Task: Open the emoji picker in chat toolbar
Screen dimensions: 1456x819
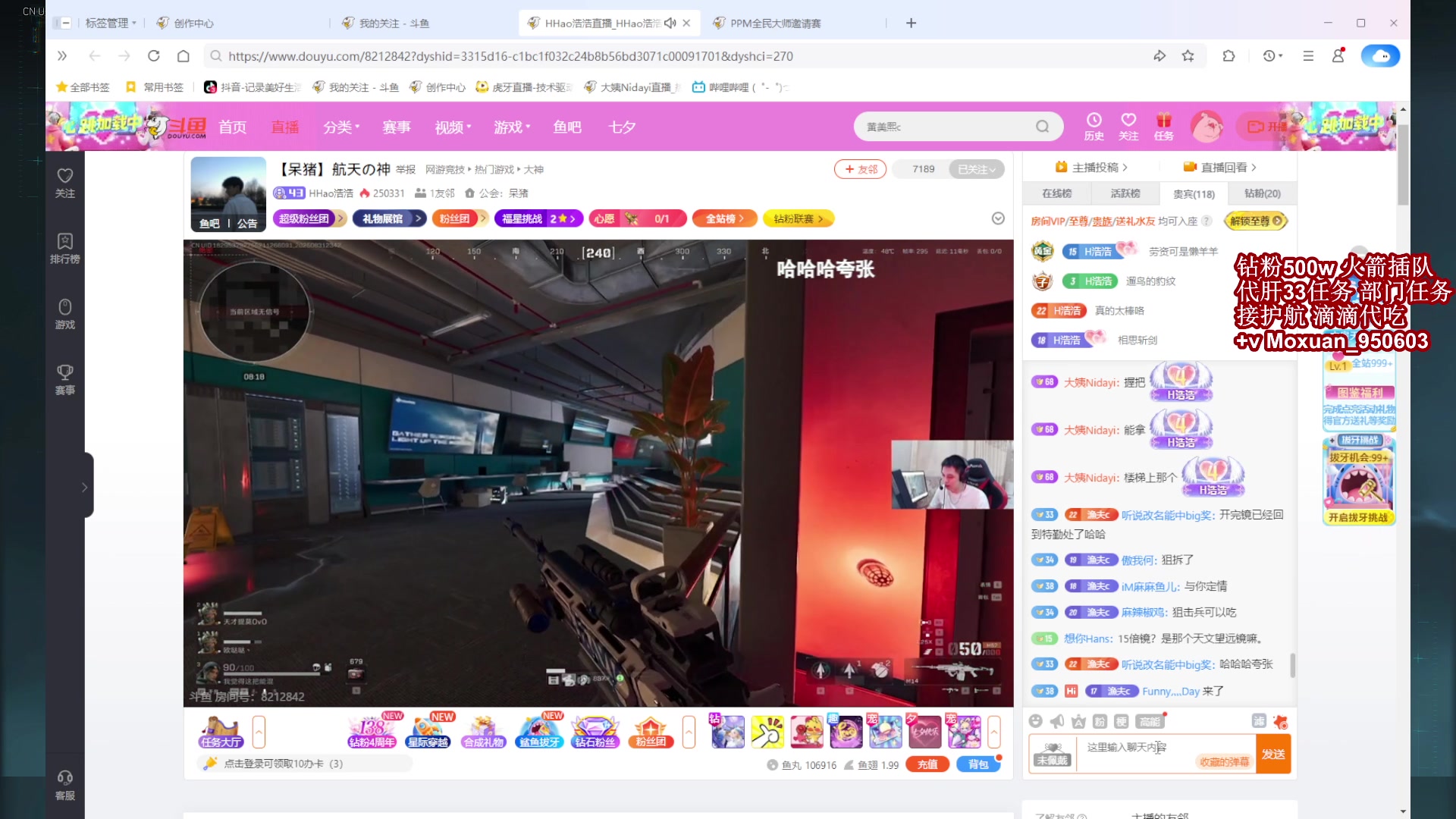Action: (x=1035, y=721)
